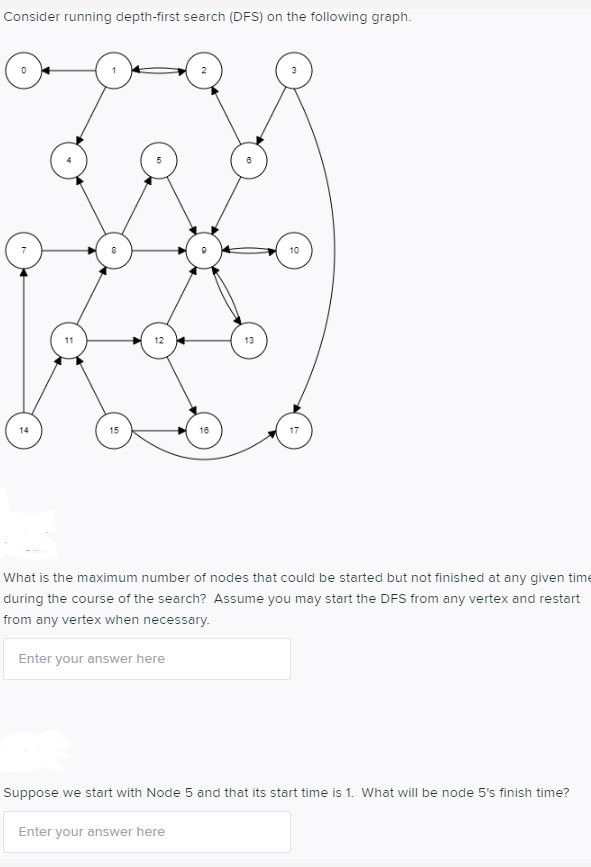Click node 1 at the top
Image resolution: width=591 pixels, height=867 pixels.
click(x=114, y=70)
